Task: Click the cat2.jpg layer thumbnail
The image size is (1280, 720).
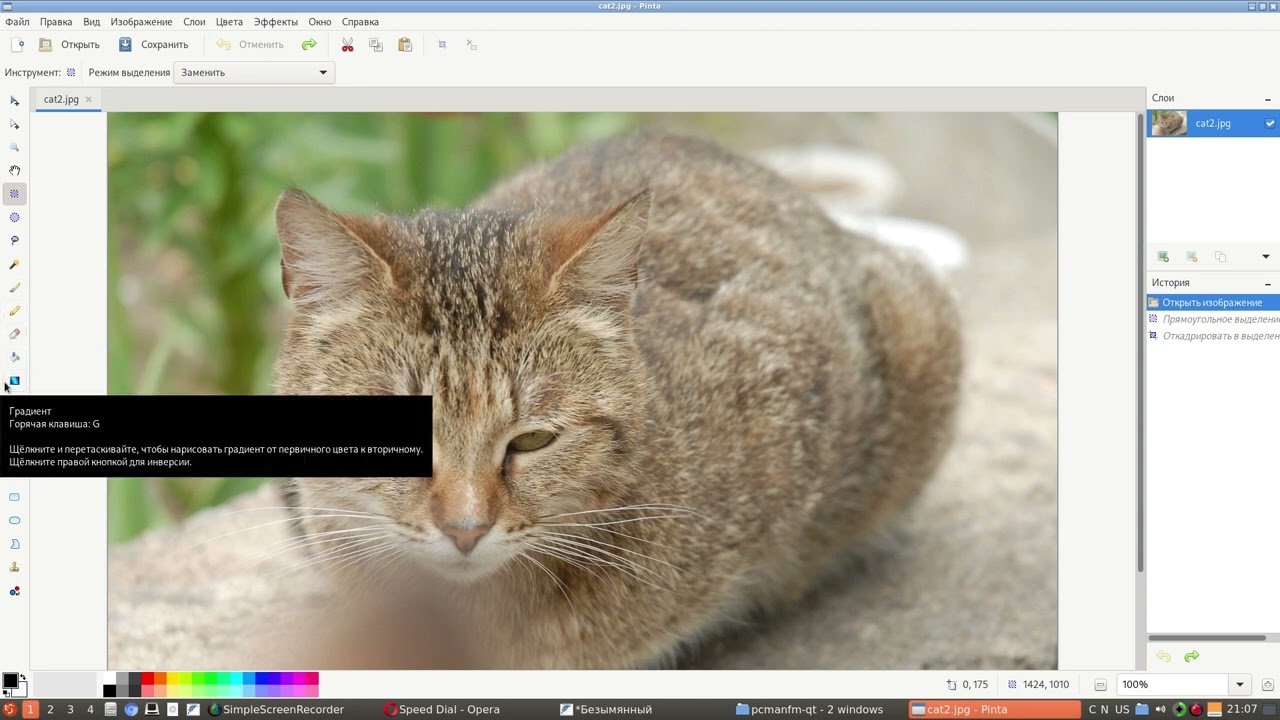Action: [1169, 123]
